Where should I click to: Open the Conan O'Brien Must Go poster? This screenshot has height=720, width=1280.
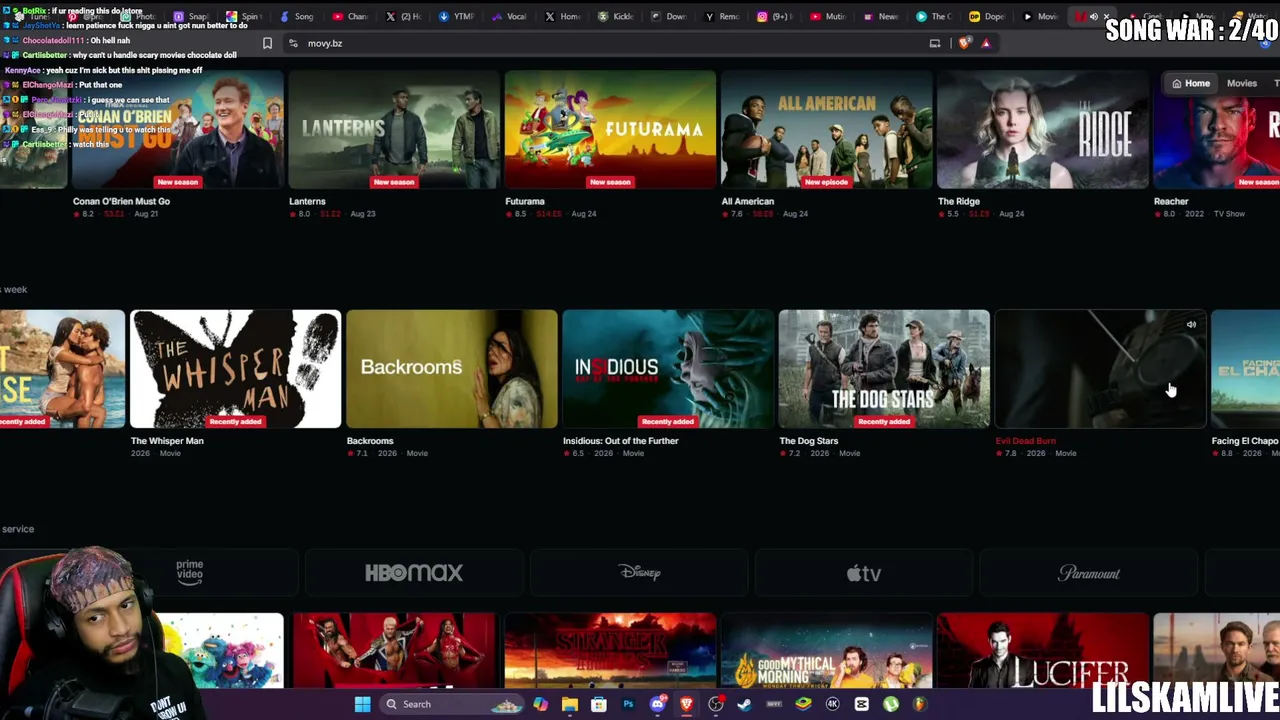click(177, 129)
